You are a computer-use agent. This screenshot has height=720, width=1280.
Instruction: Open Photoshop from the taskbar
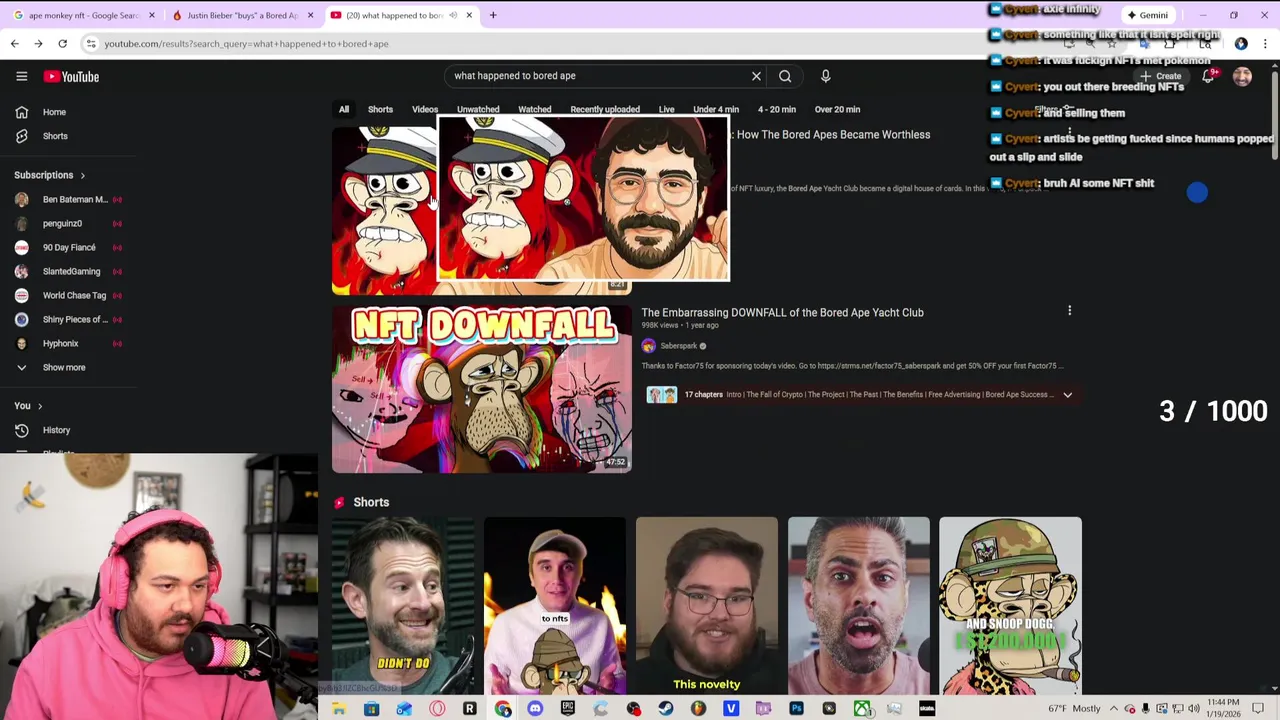click(796, 709)
